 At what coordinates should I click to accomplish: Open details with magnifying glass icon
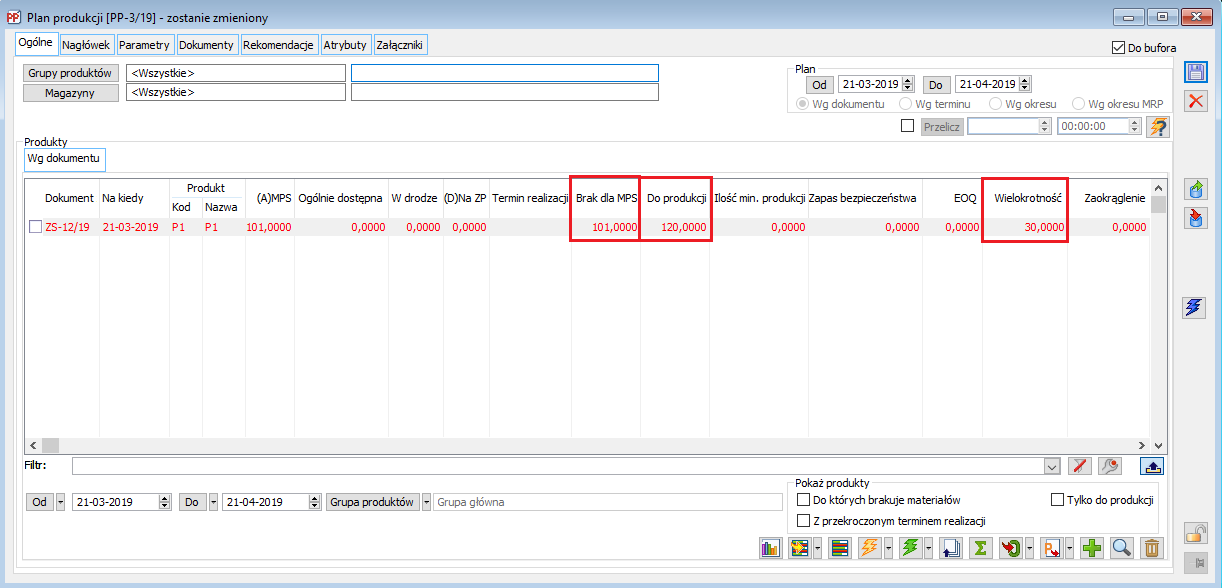(x=1122, y=548)
